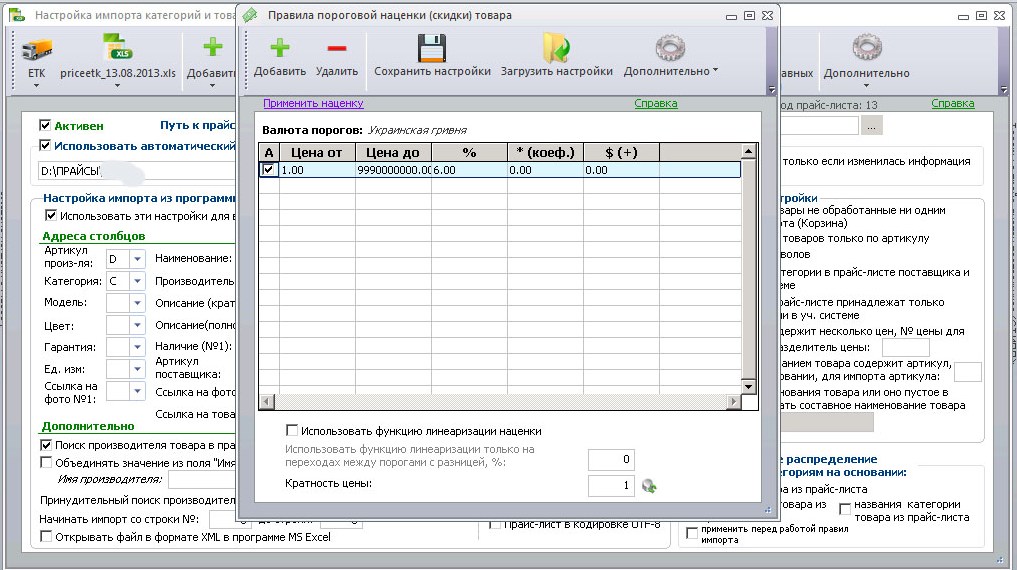Enable Открывать файл в формате XML checkbox
The height and width of the screenshot is (570, 1017).
pyautogui.click(x=46, y=536)
